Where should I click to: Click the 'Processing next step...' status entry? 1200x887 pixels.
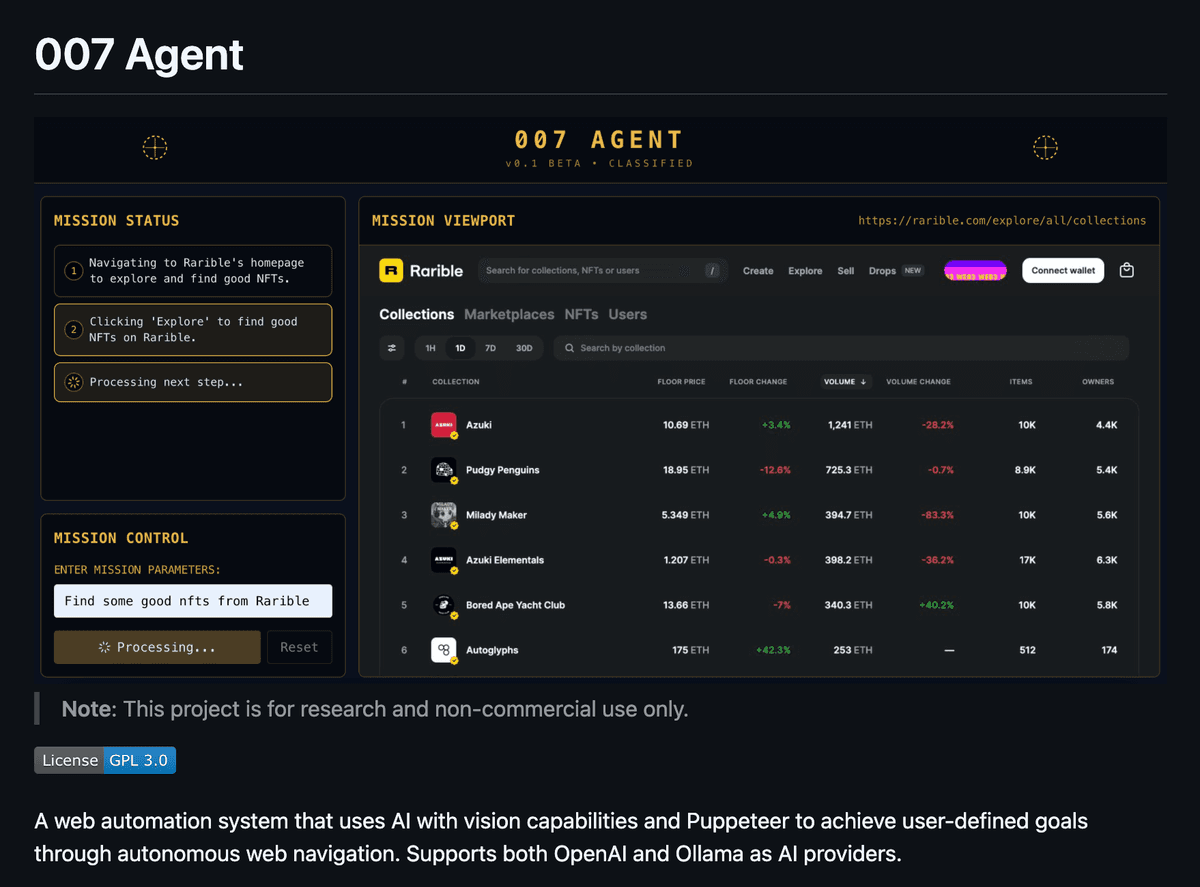(193, 382)
